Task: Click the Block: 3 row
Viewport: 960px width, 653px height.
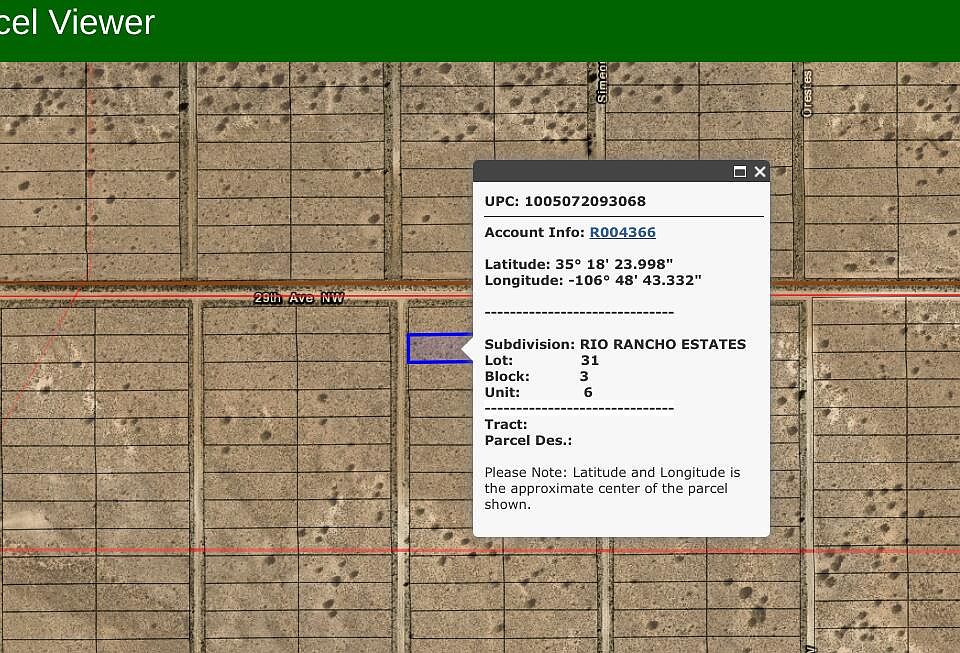Action: pos(536,376)
